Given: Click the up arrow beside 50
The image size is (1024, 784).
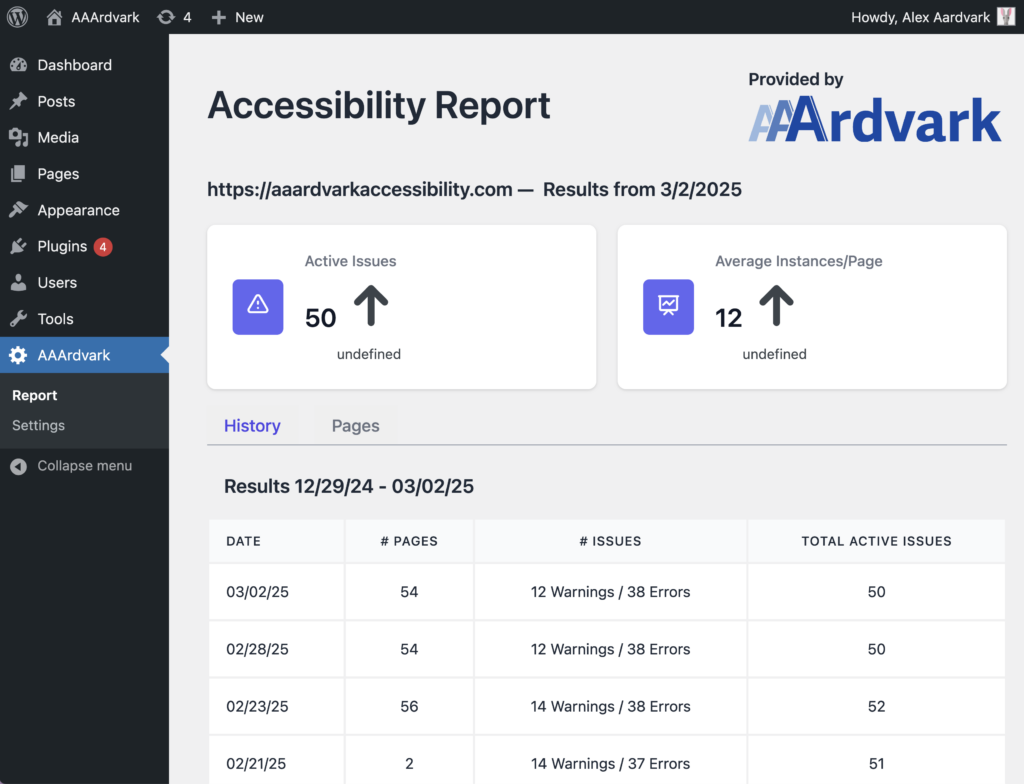Looking at the screenshot, I should point(371,305).
